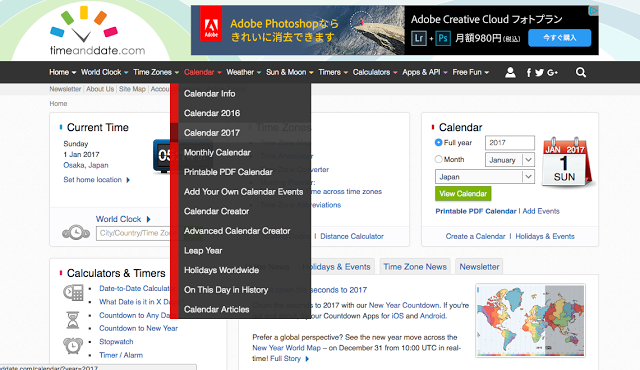Click the Adobe logo in the banner
640x370 pixels.
[x=211, y=24]
